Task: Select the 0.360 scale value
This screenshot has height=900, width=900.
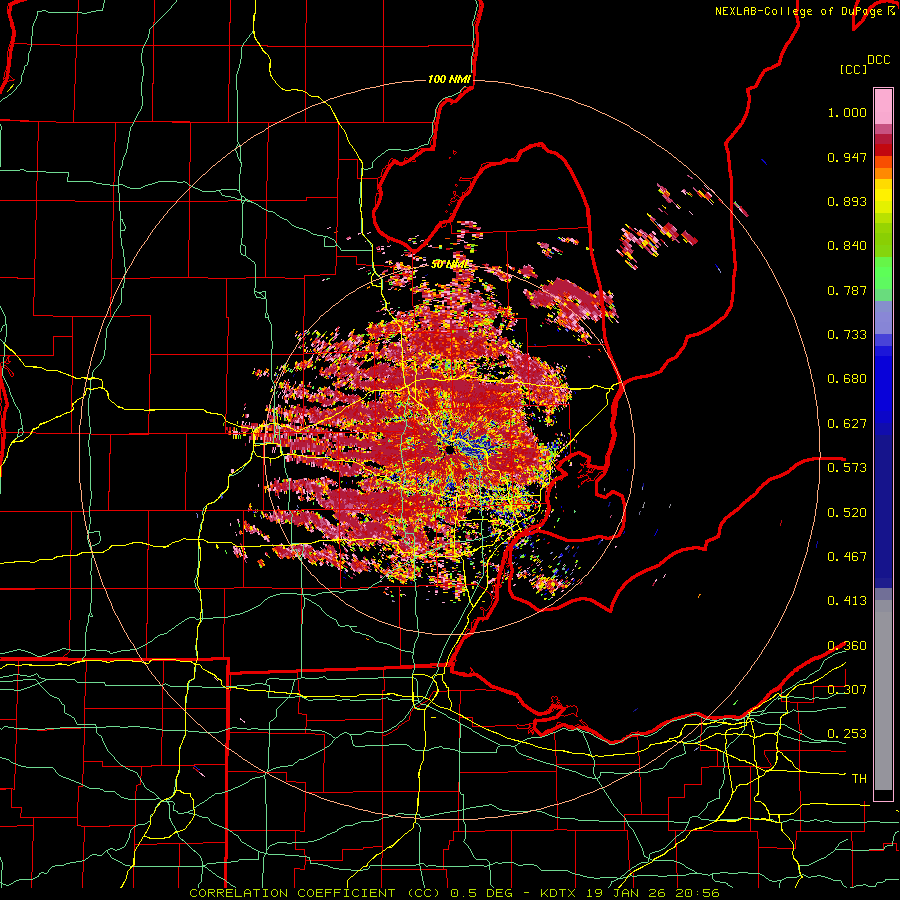Action: coord(847,646)
